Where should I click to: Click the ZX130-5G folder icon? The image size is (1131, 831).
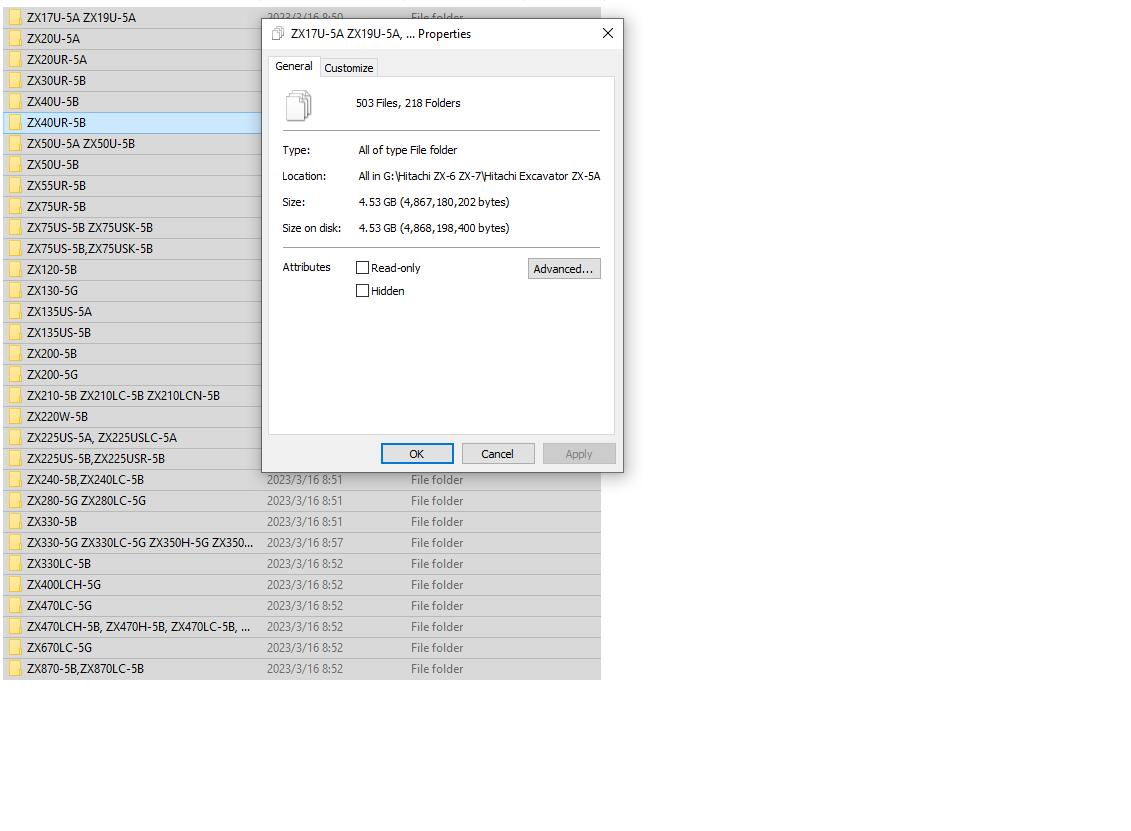(15, 291)
